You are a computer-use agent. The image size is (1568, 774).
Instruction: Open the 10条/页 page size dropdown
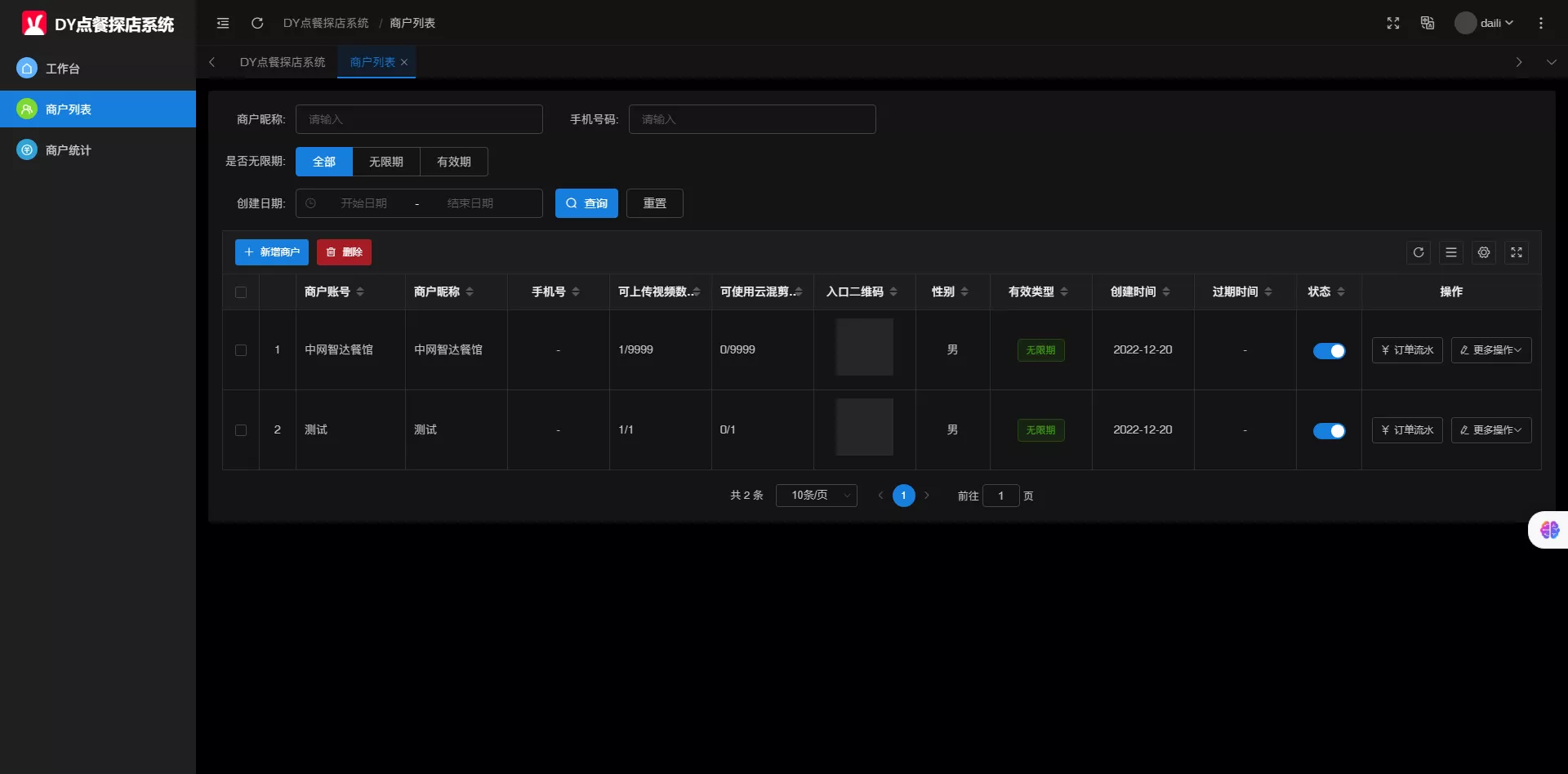(817, 496)
